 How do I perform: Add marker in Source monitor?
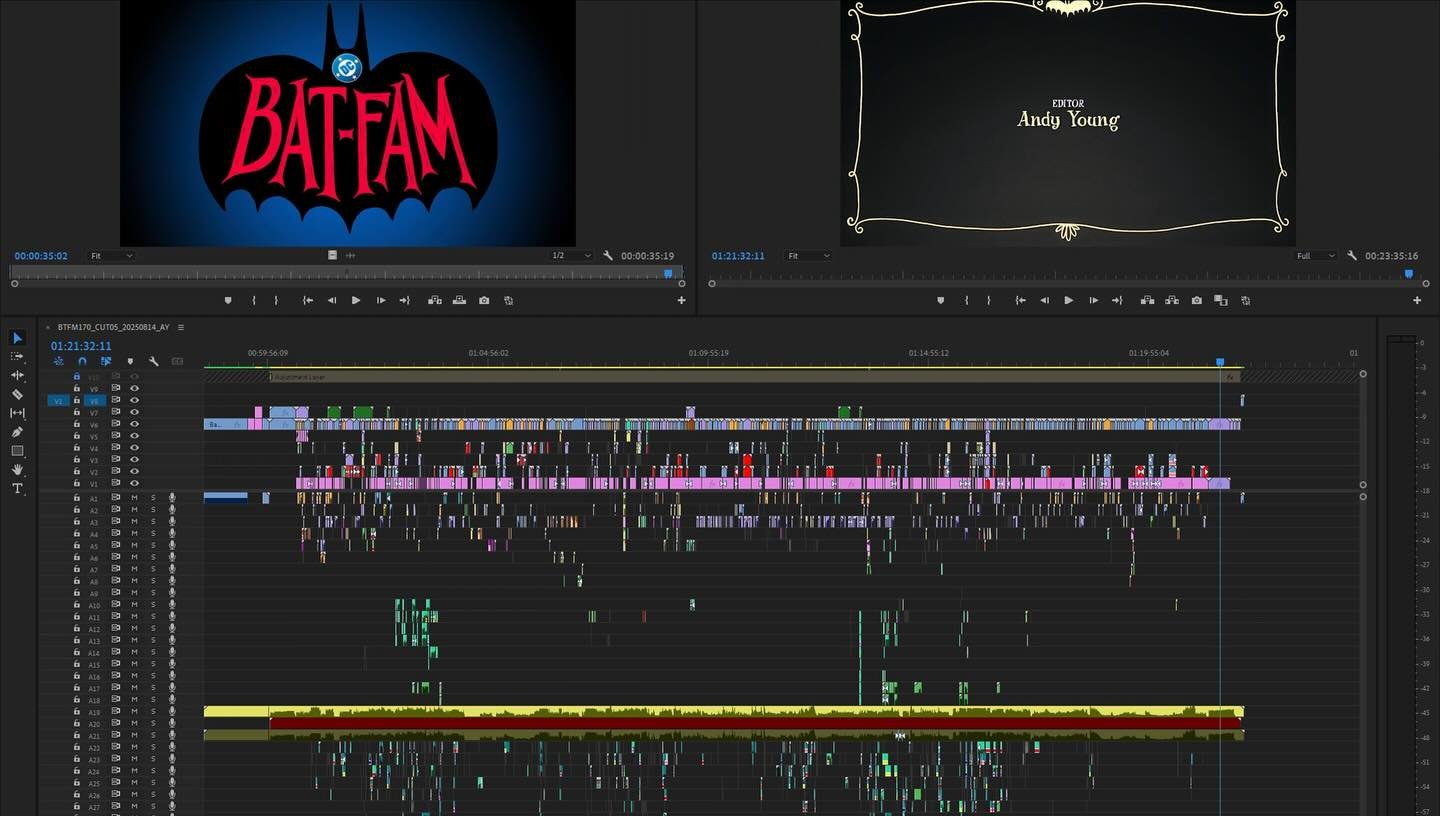click(x=228, y=300)
